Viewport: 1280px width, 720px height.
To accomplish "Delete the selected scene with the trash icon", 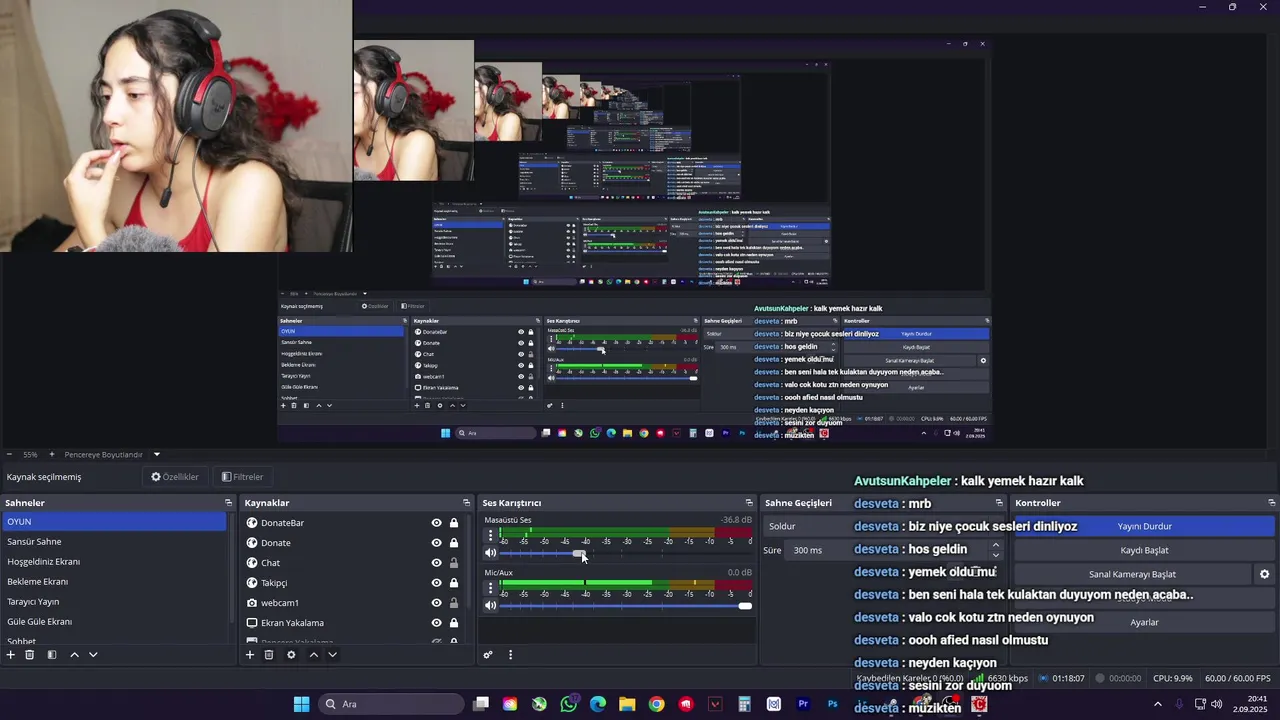I will click(30, 655).
